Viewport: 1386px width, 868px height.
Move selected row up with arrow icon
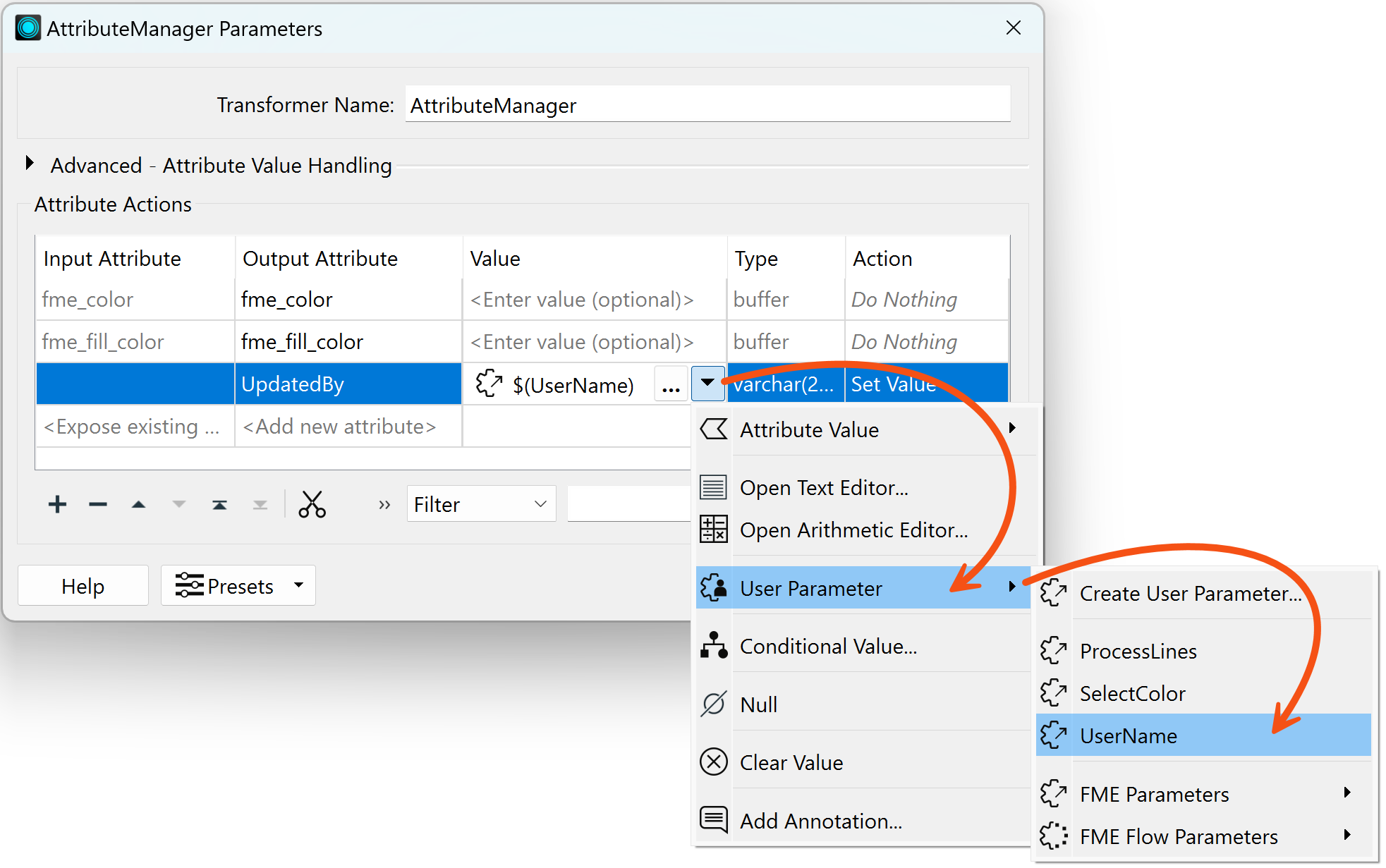(x=138, y=504)
